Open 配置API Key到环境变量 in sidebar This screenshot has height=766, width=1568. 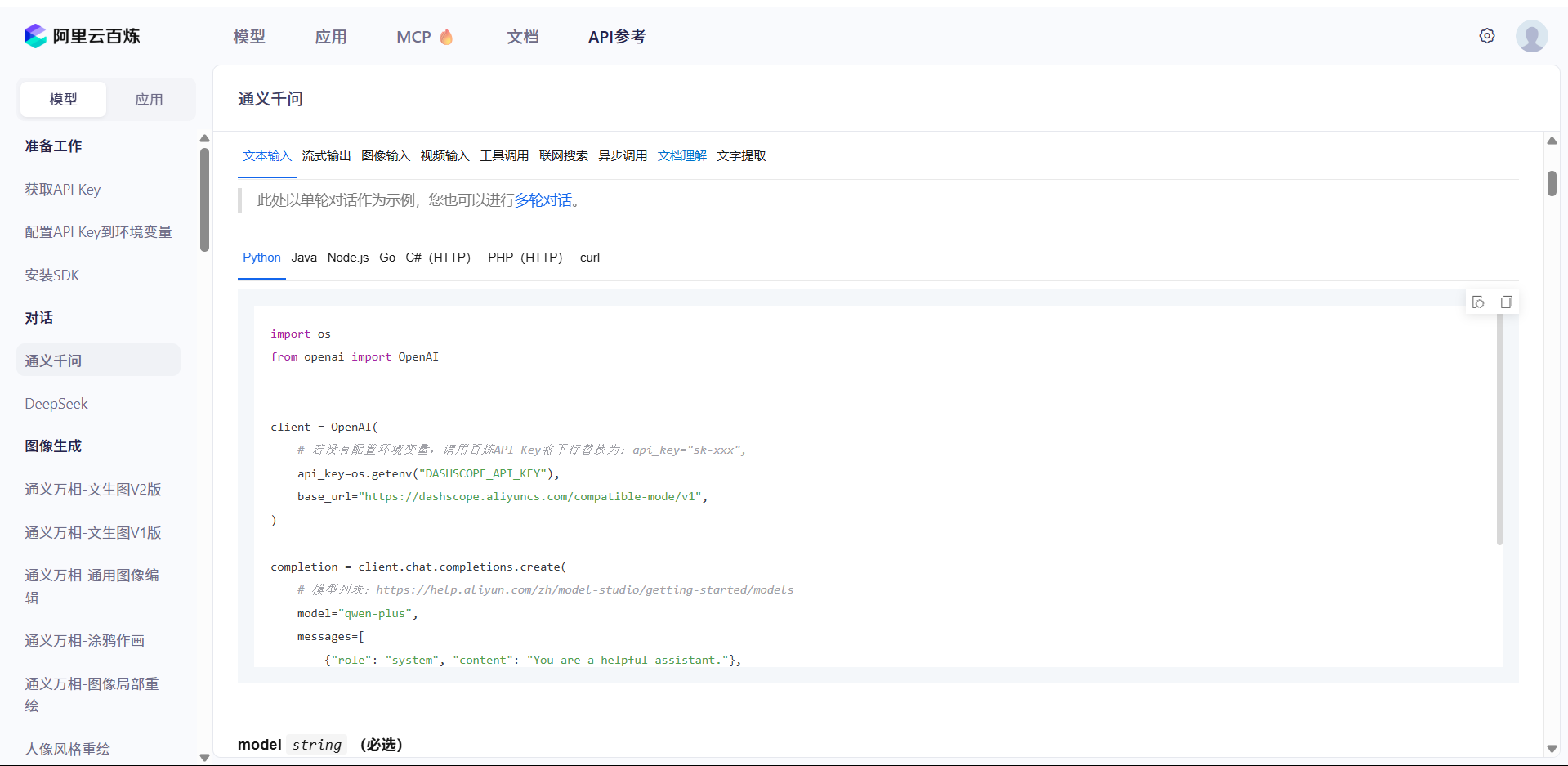pyautogui.click(x=98, y=232)
